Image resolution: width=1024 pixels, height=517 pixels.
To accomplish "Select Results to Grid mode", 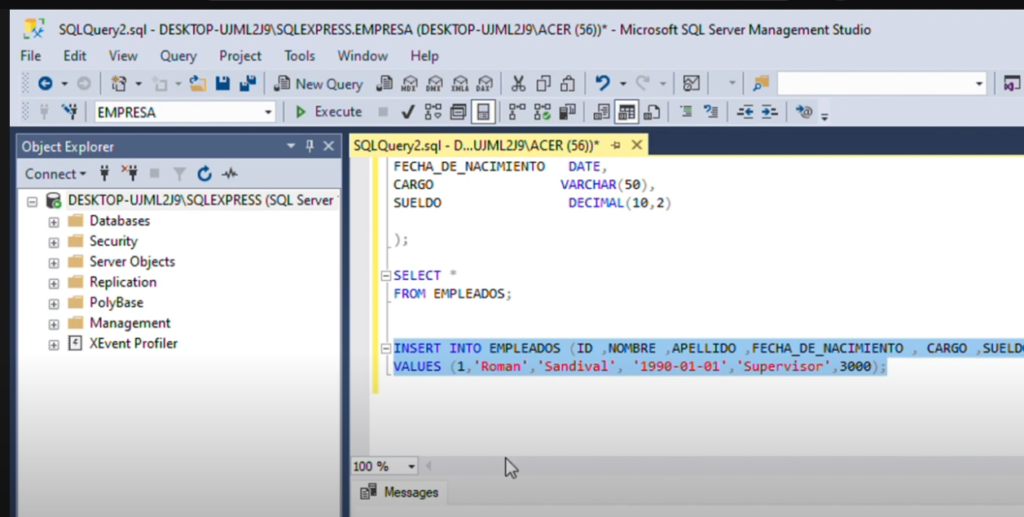I will click(x=626, y=112).
